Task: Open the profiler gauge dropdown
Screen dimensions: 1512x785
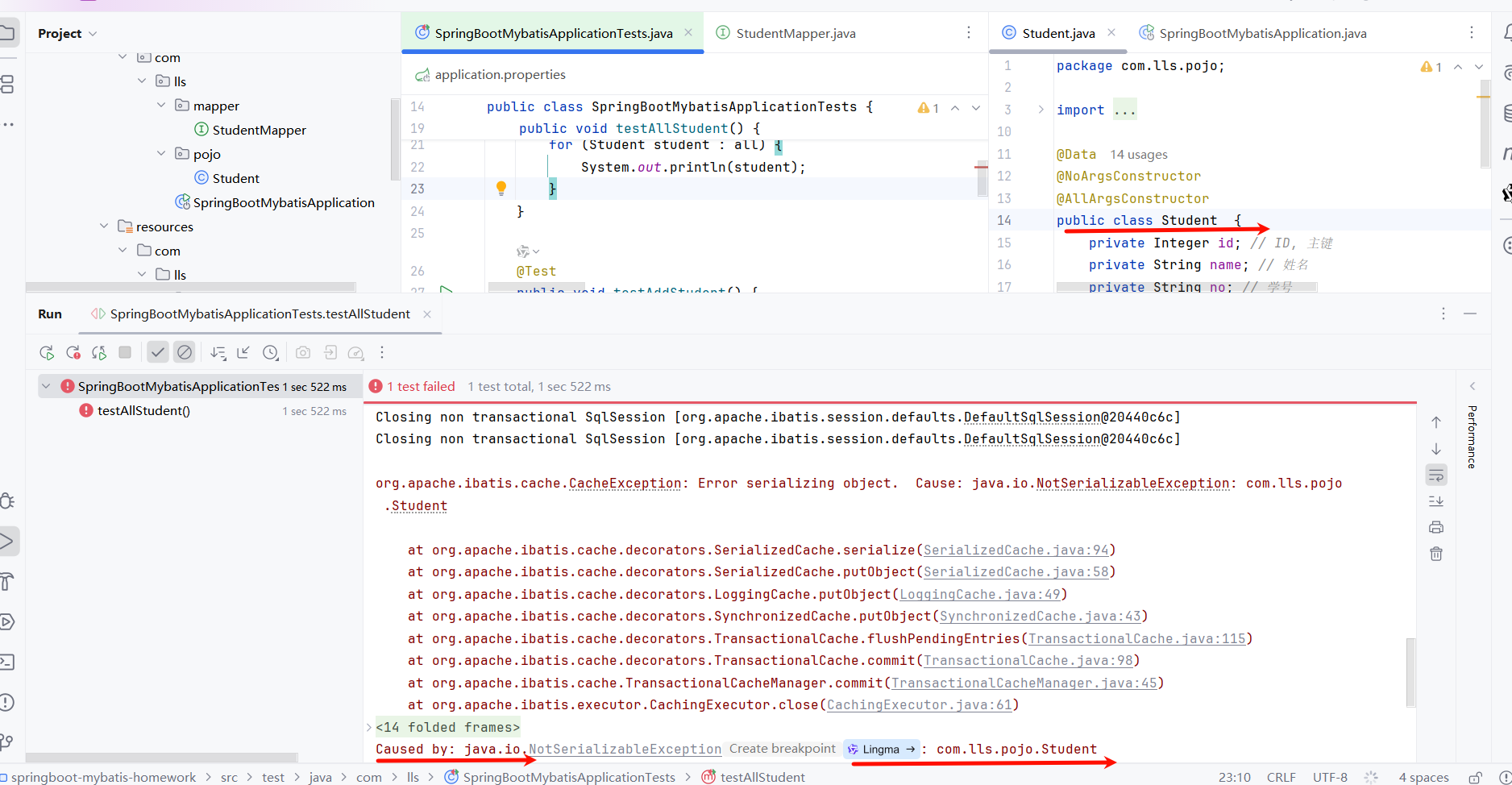Action: coord(356,352)
